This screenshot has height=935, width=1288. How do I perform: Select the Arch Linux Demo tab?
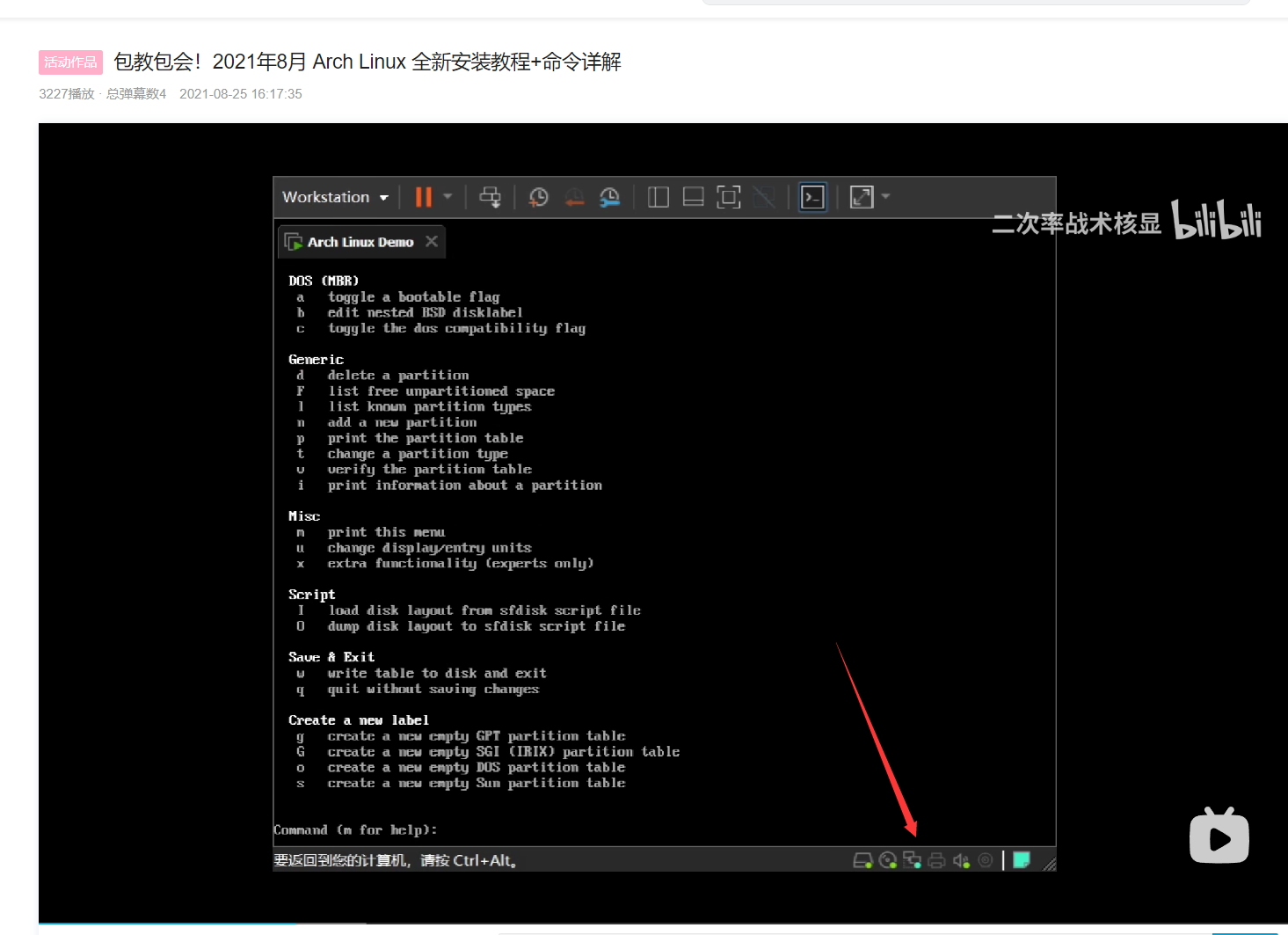355,241
